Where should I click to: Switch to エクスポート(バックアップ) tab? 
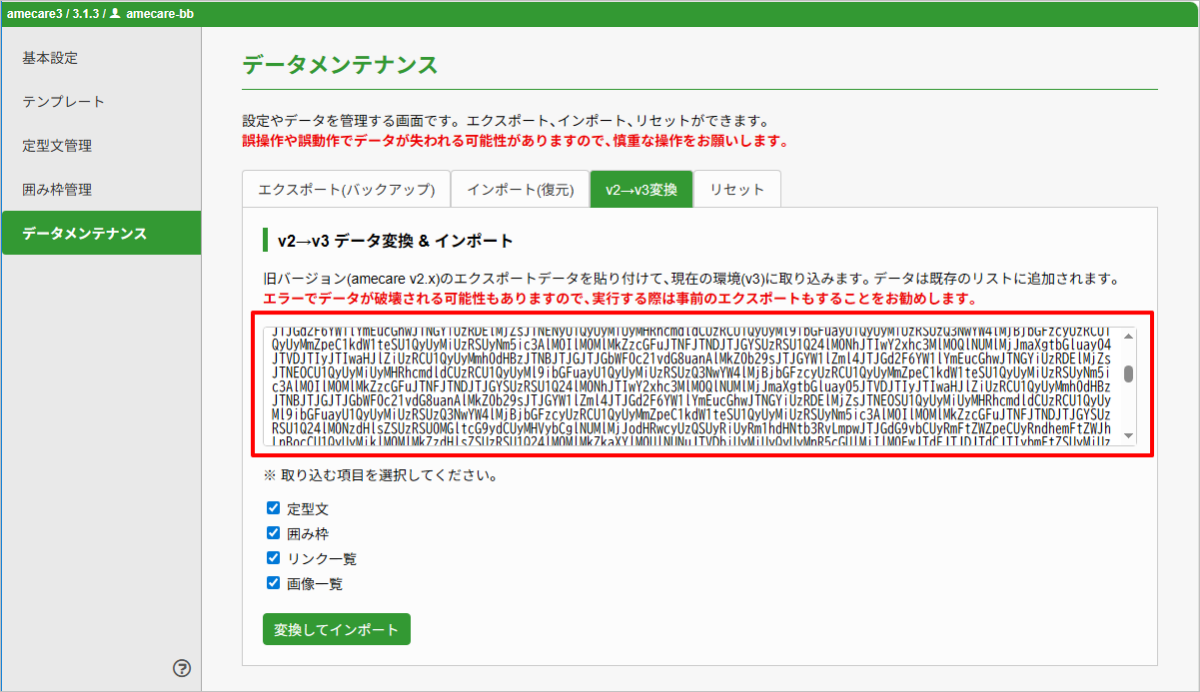pos(346,189)
